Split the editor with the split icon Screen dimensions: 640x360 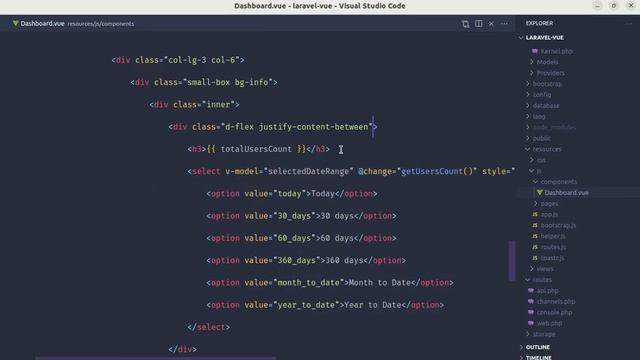[478, 24]
